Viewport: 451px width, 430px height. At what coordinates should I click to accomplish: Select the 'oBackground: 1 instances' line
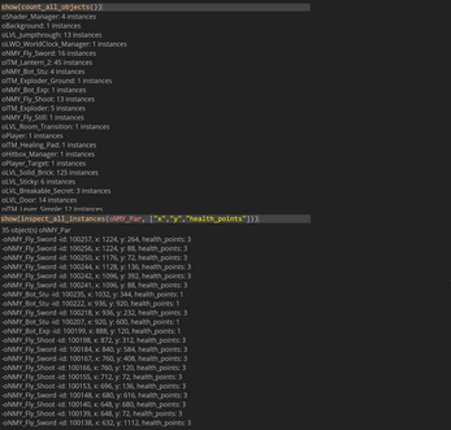41,26
